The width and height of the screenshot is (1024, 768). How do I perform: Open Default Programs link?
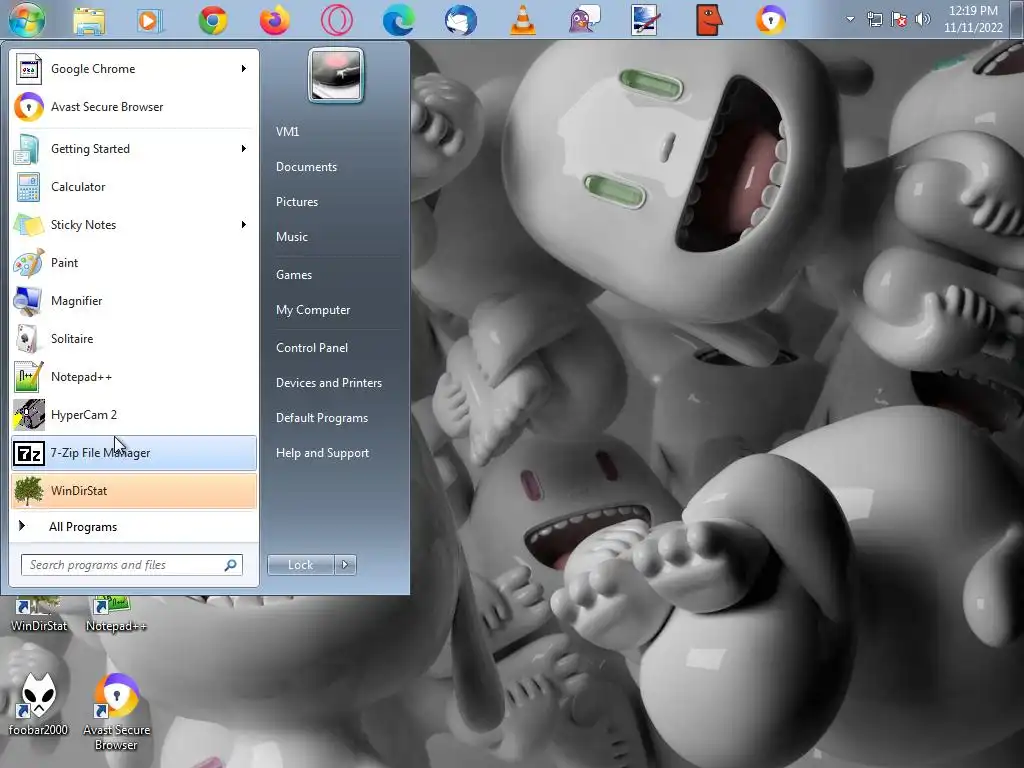(x=321, y=418)
